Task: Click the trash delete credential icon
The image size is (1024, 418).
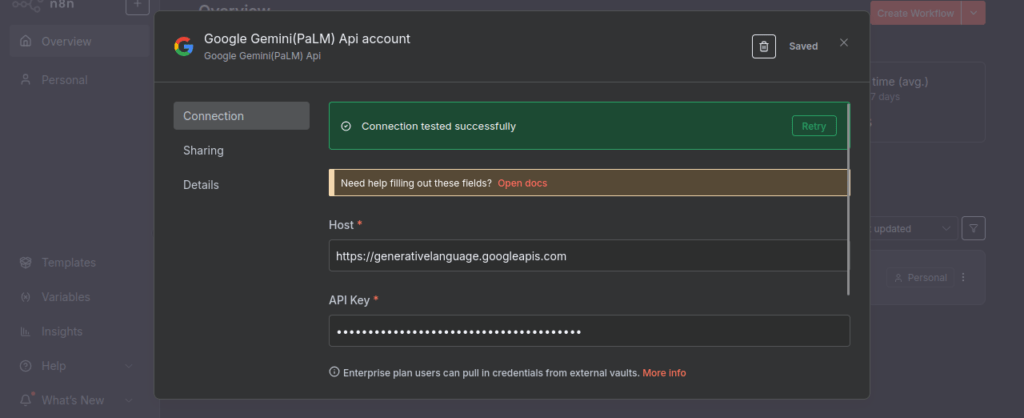Action: coord(763,46)
